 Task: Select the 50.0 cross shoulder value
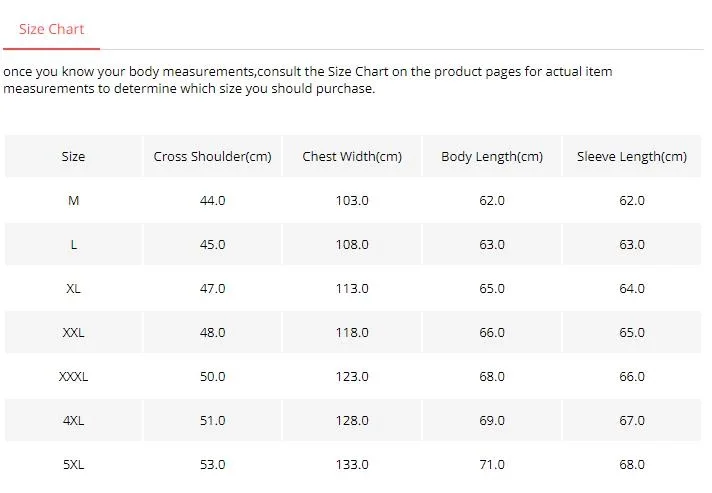(212, 376)
